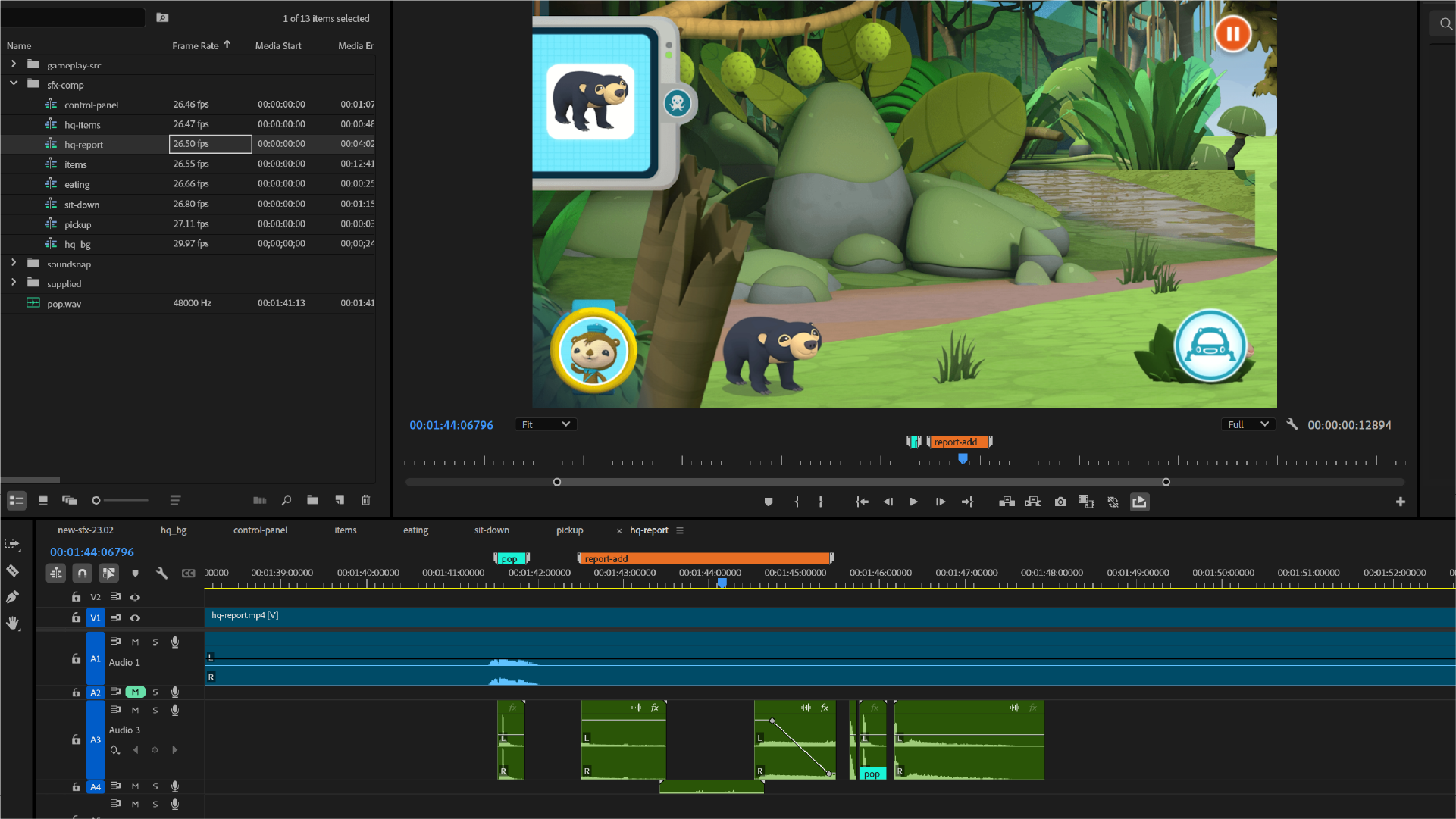This screenshot has width=1456, height=819.
Task: Switch project panel to freeform view
Action: click(70, 501)
